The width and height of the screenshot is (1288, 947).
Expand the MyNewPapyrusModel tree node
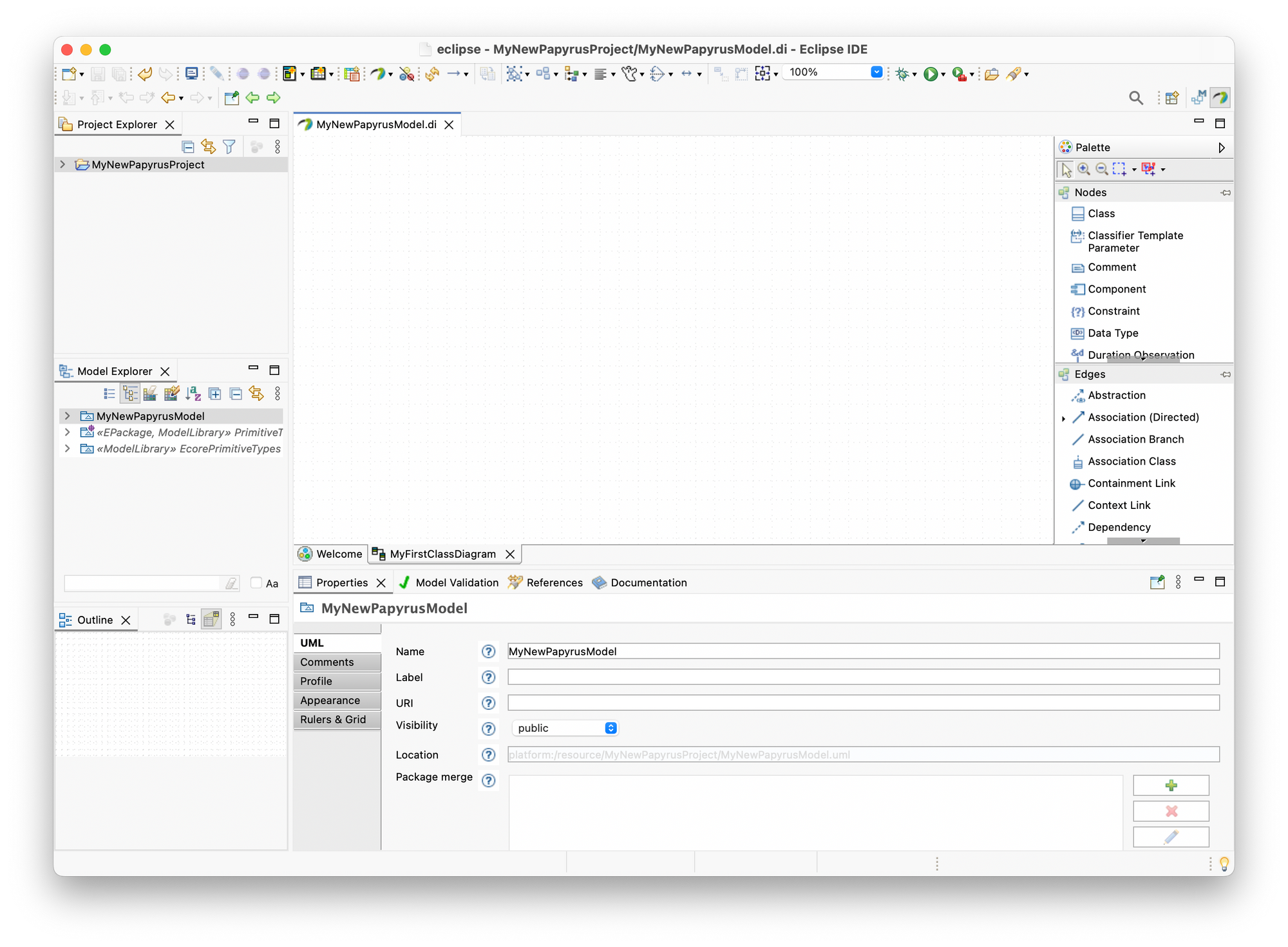point(67,416)
